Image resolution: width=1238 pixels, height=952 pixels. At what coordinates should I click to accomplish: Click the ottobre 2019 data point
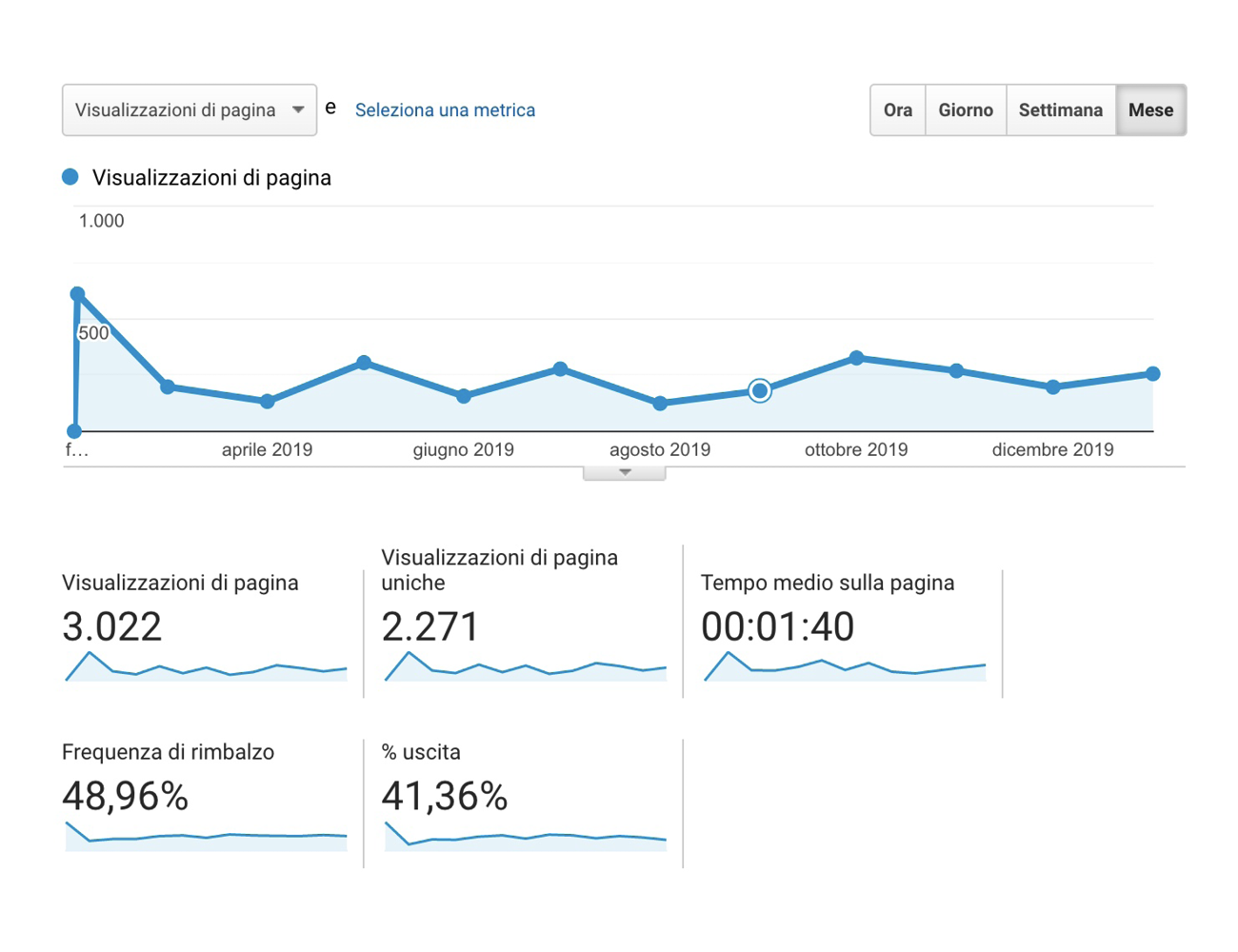point(857,358)
